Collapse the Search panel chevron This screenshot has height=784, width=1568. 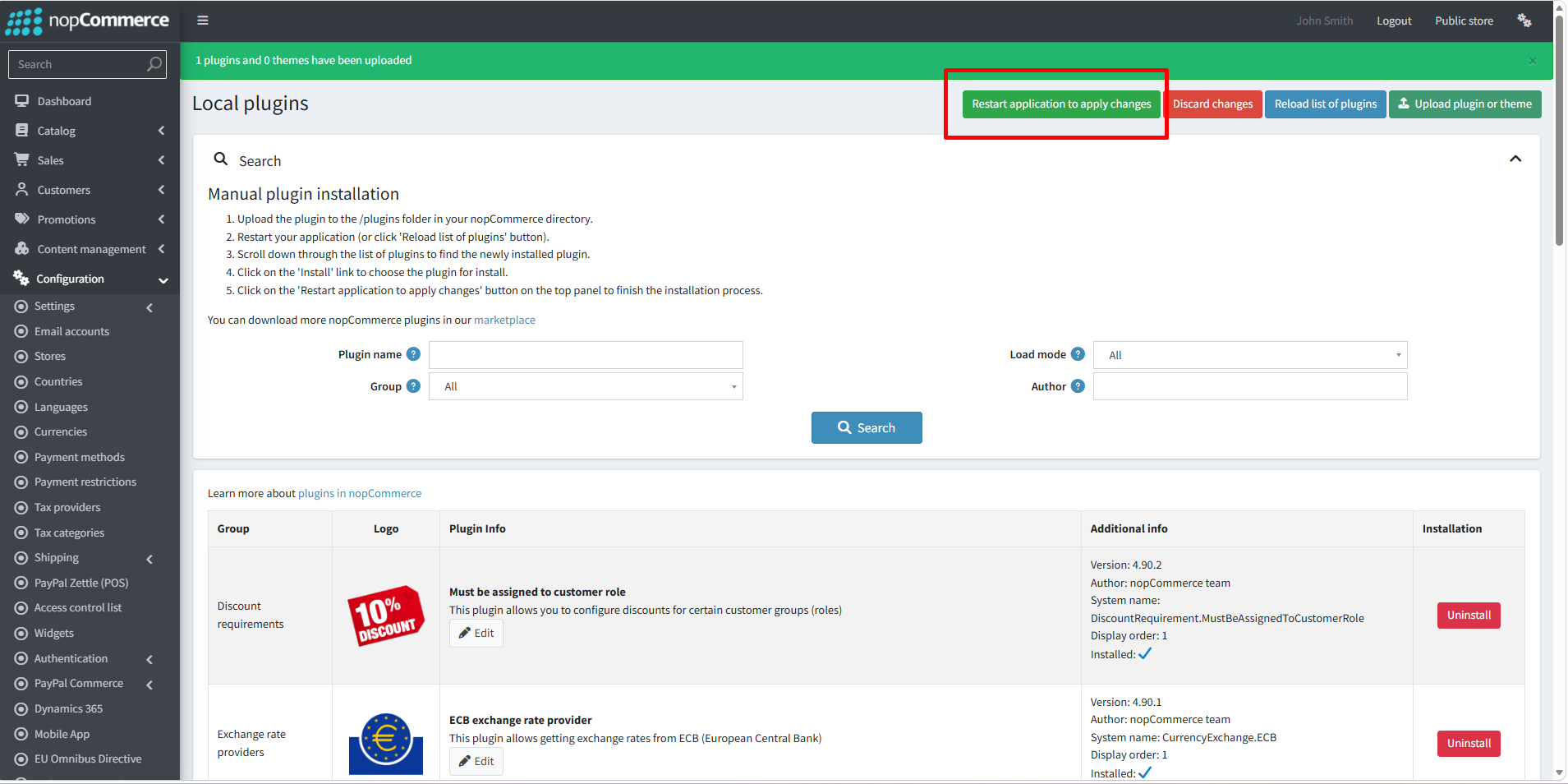click(x=1515, y=159)
